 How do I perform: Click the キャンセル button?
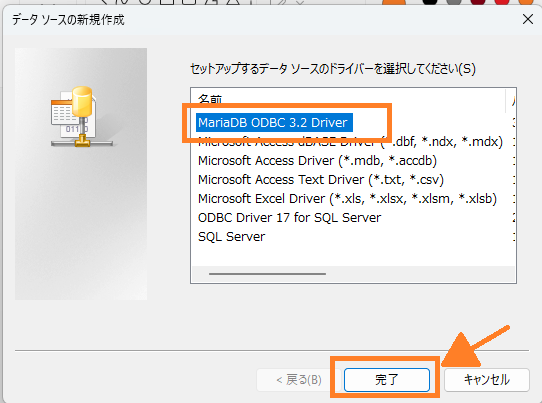486,379
